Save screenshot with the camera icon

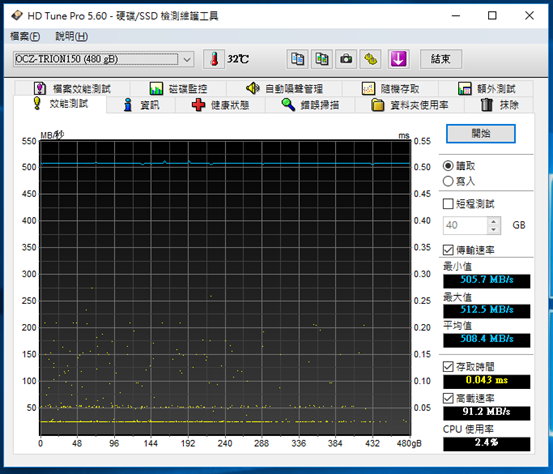(346, 59)
